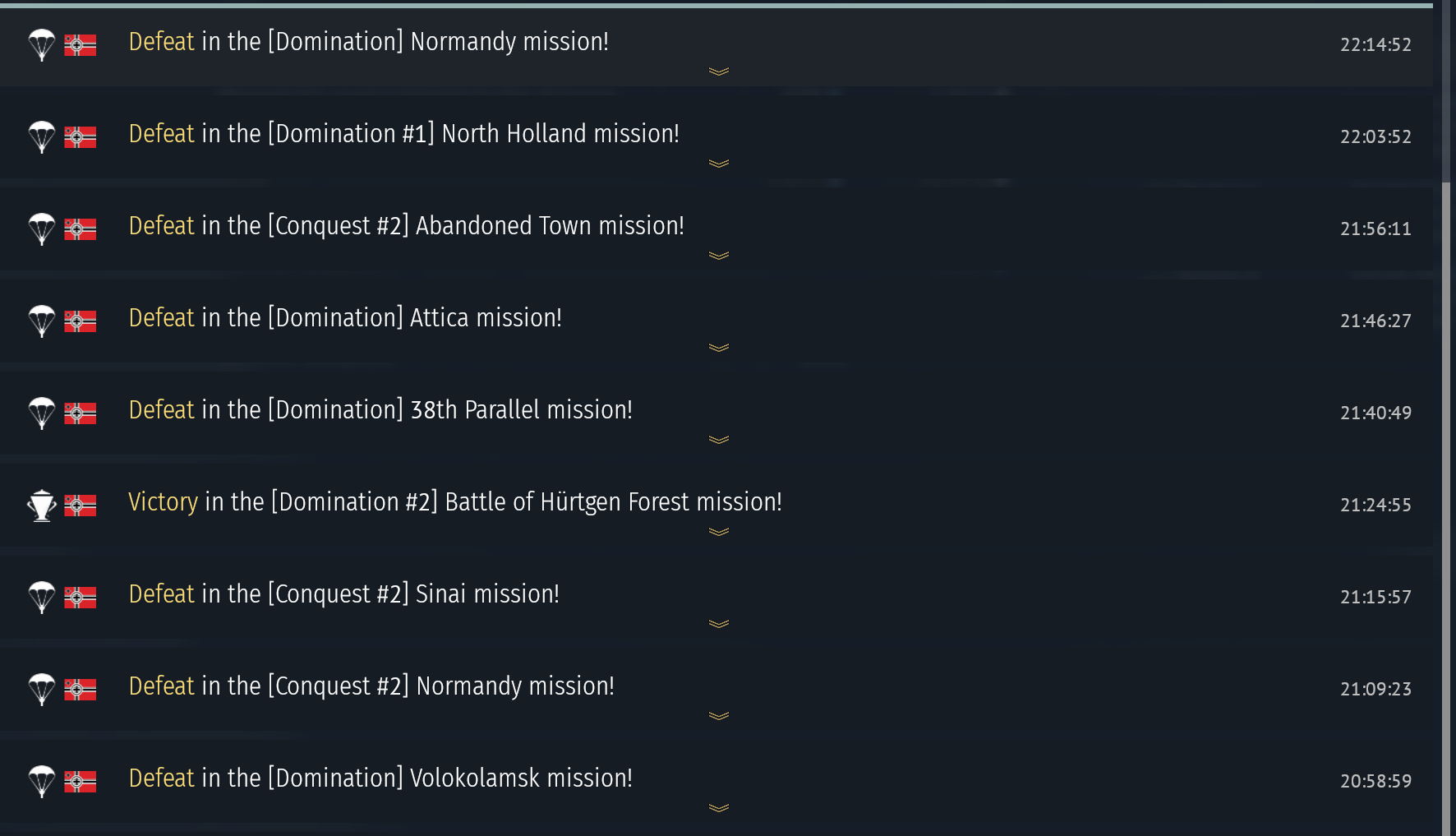Open the 38th Parallel defeat message
The width and height of the screenshot is (1456, 836).
tap(380, 410)
